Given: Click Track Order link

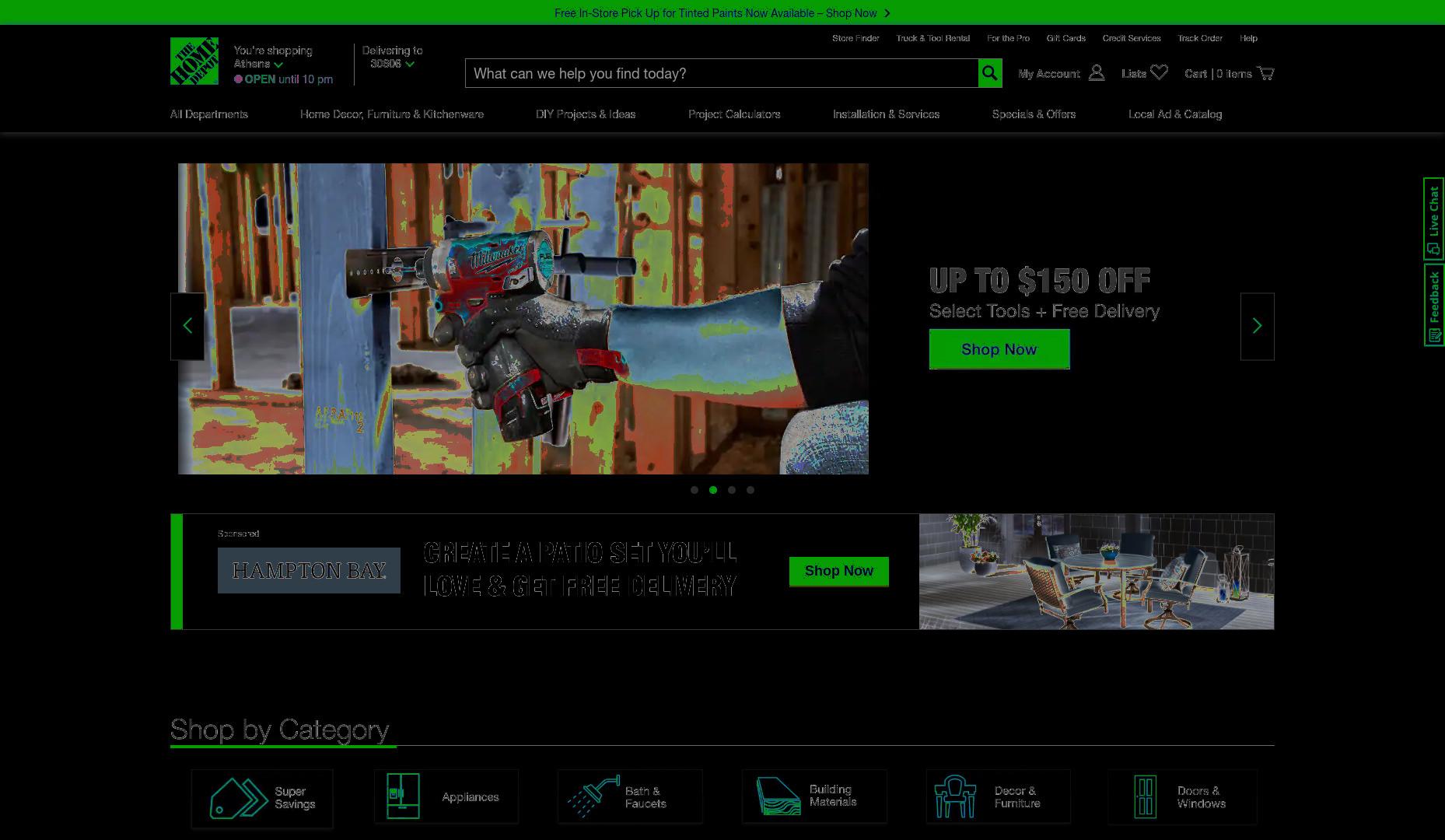Looking at the screenshot, I should [1200, 38].
